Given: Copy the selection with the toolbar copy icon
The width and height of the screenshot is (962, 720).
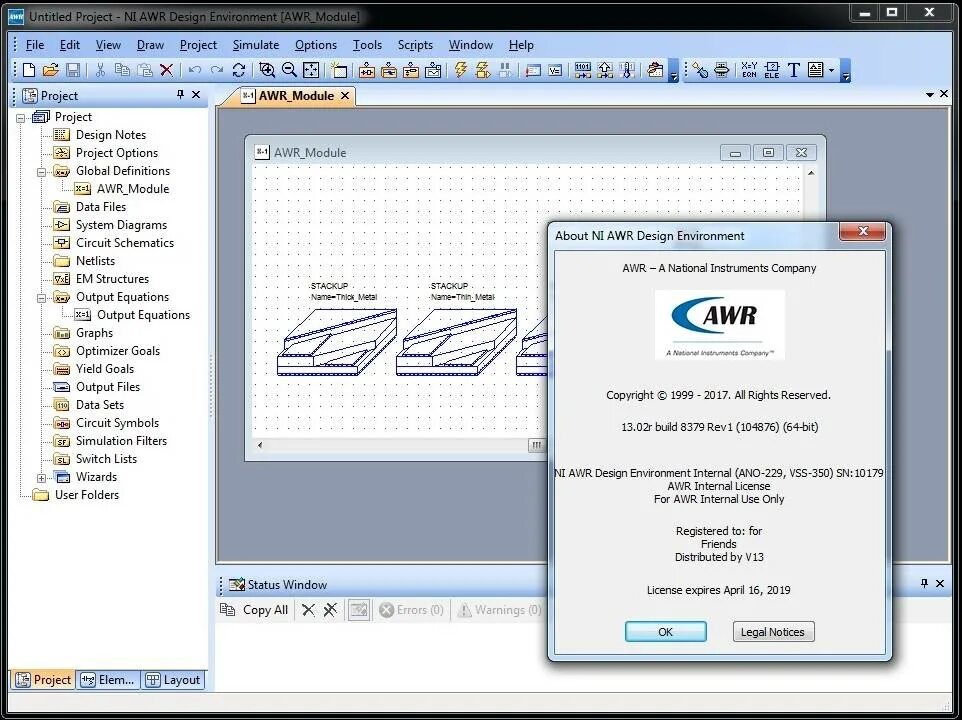Looking at the screenshot, I should [122, 70].
